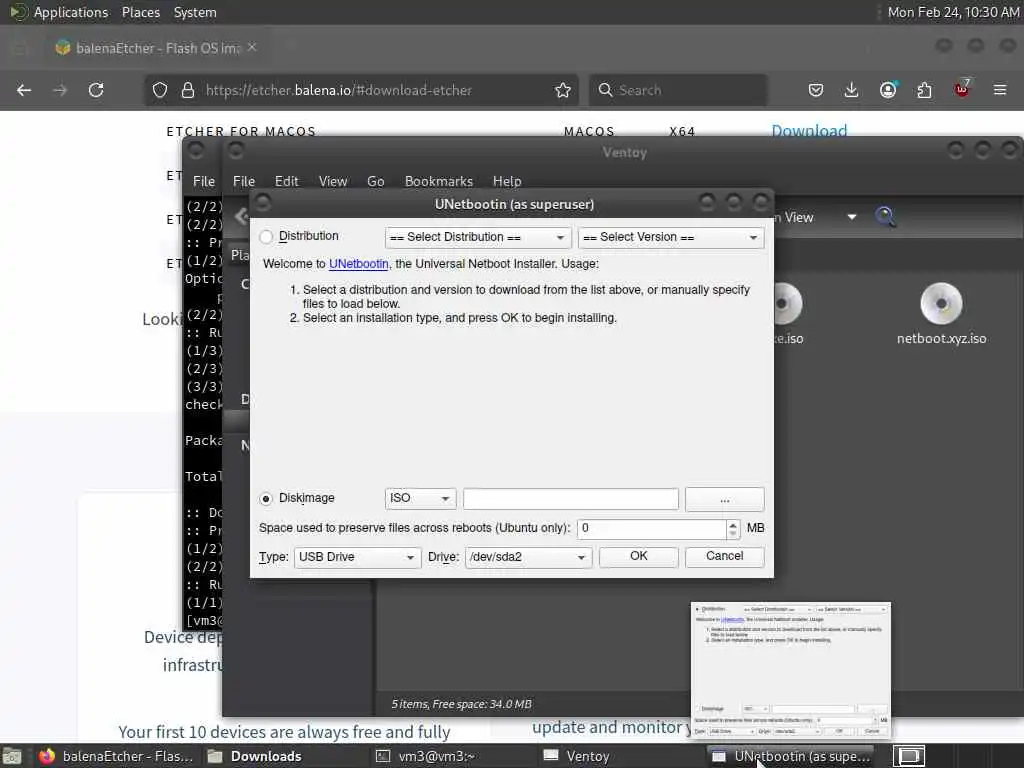Click the workspace switcher icon
The image size is (1024, 768).
pyautogui.click(x=909, y=756)
